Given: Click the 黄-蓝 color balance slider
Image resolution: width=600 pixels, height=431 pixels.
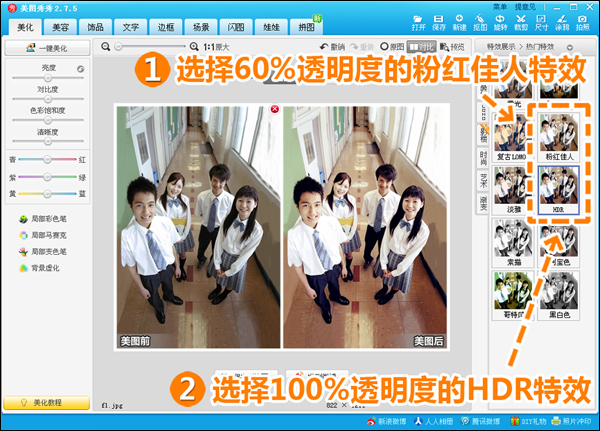Looking at the screenshot, I should [x=47, y=194].
